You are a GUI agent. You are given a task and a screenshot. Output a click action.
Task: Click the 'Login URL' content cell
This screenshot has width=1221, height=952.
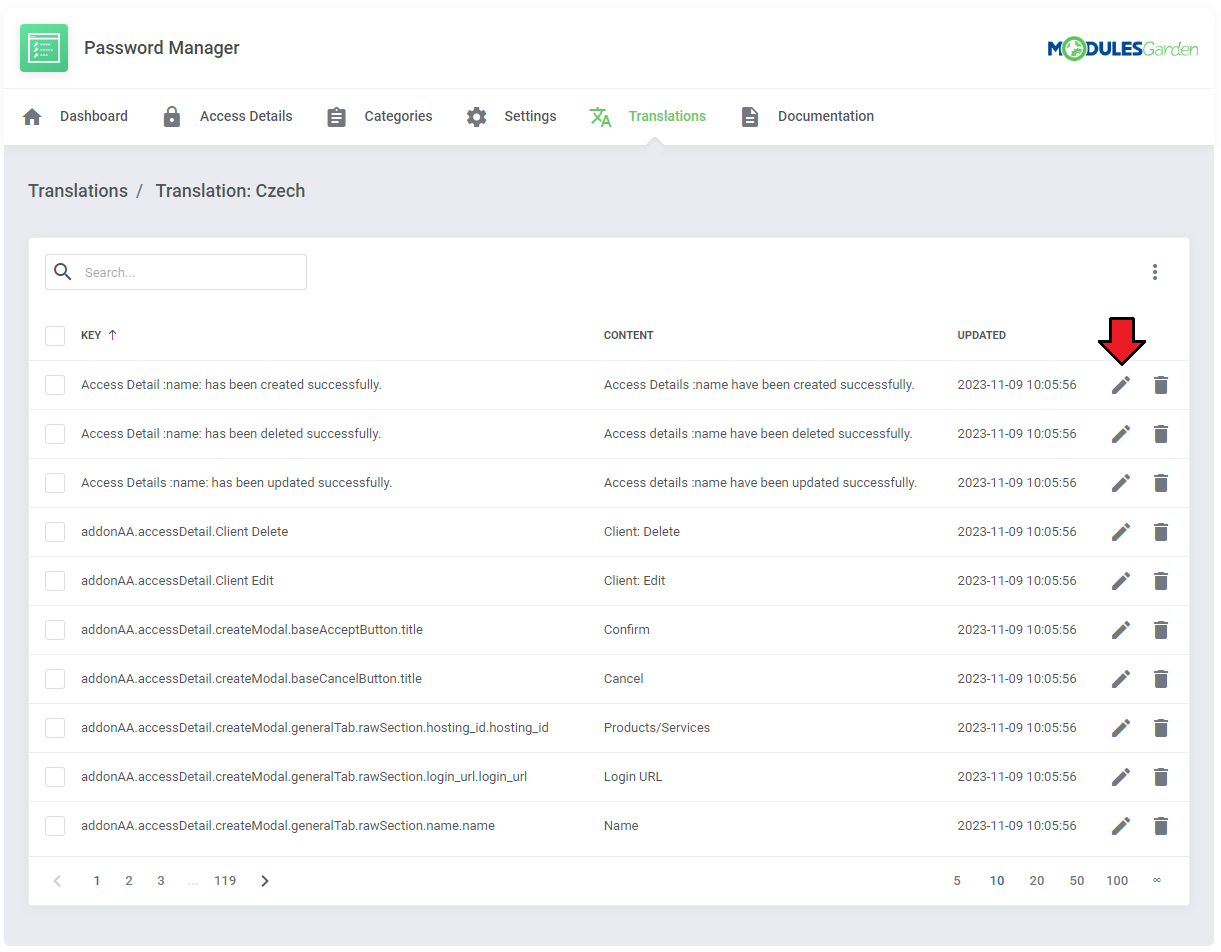[633, 777]
